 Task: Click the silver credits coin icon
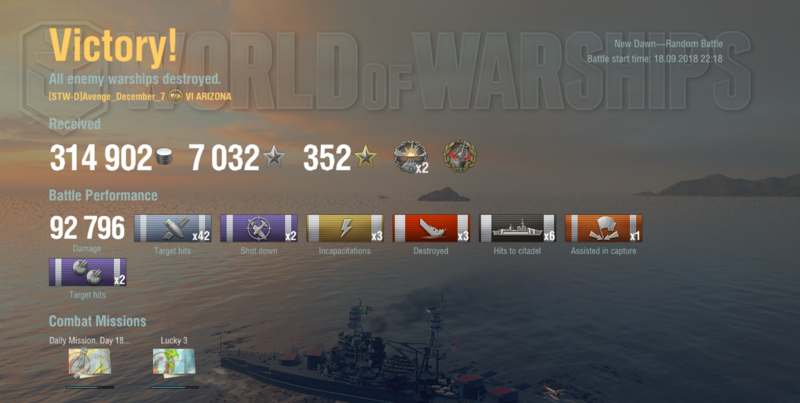pos(164,157)
